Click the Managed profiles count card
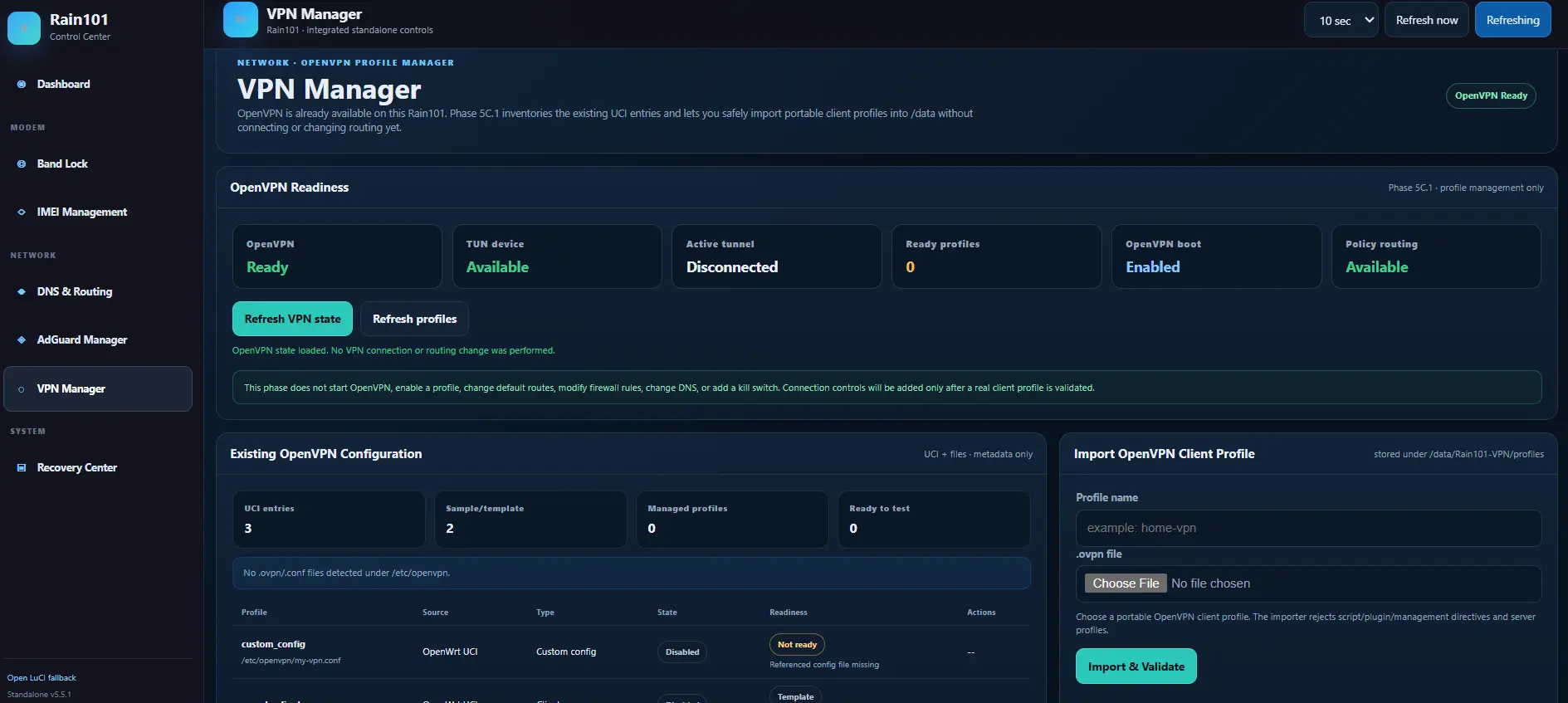 click(732, 520)
